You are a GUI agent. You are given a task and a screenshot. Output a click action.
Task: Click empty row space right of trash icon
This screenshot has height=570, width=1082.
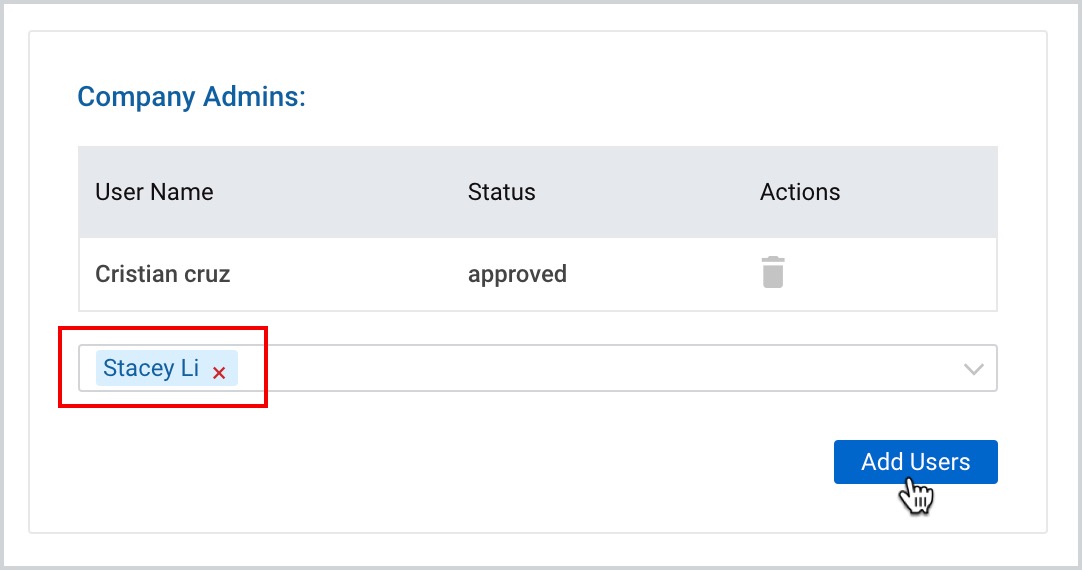tap(890, 274)
